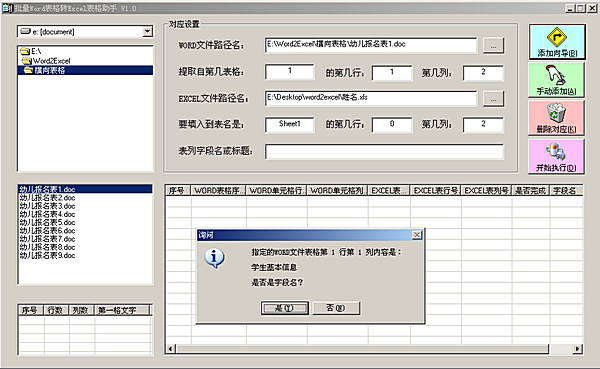Click the EXCEL表 column header
Screen dimensions: 600x369
[390, 190]
